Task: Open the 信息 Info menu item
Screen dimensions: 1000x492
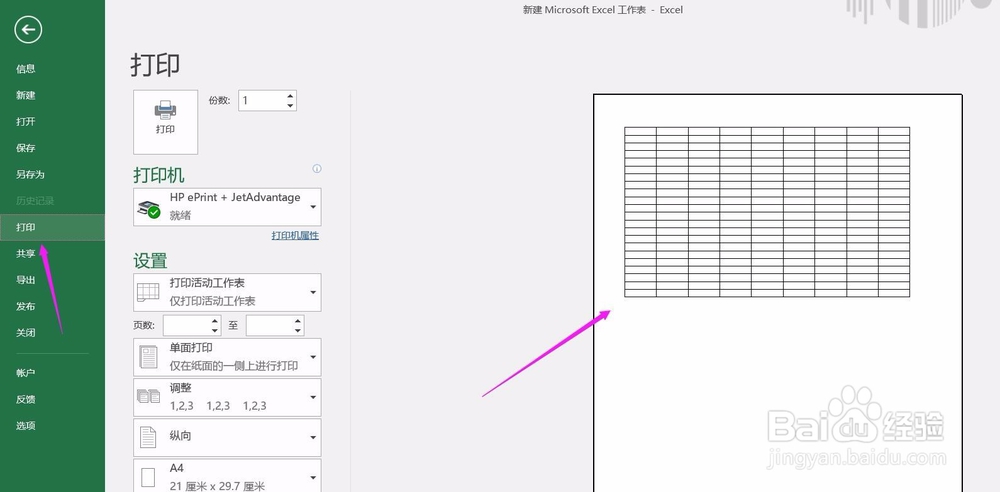Action: click(52, 69)
